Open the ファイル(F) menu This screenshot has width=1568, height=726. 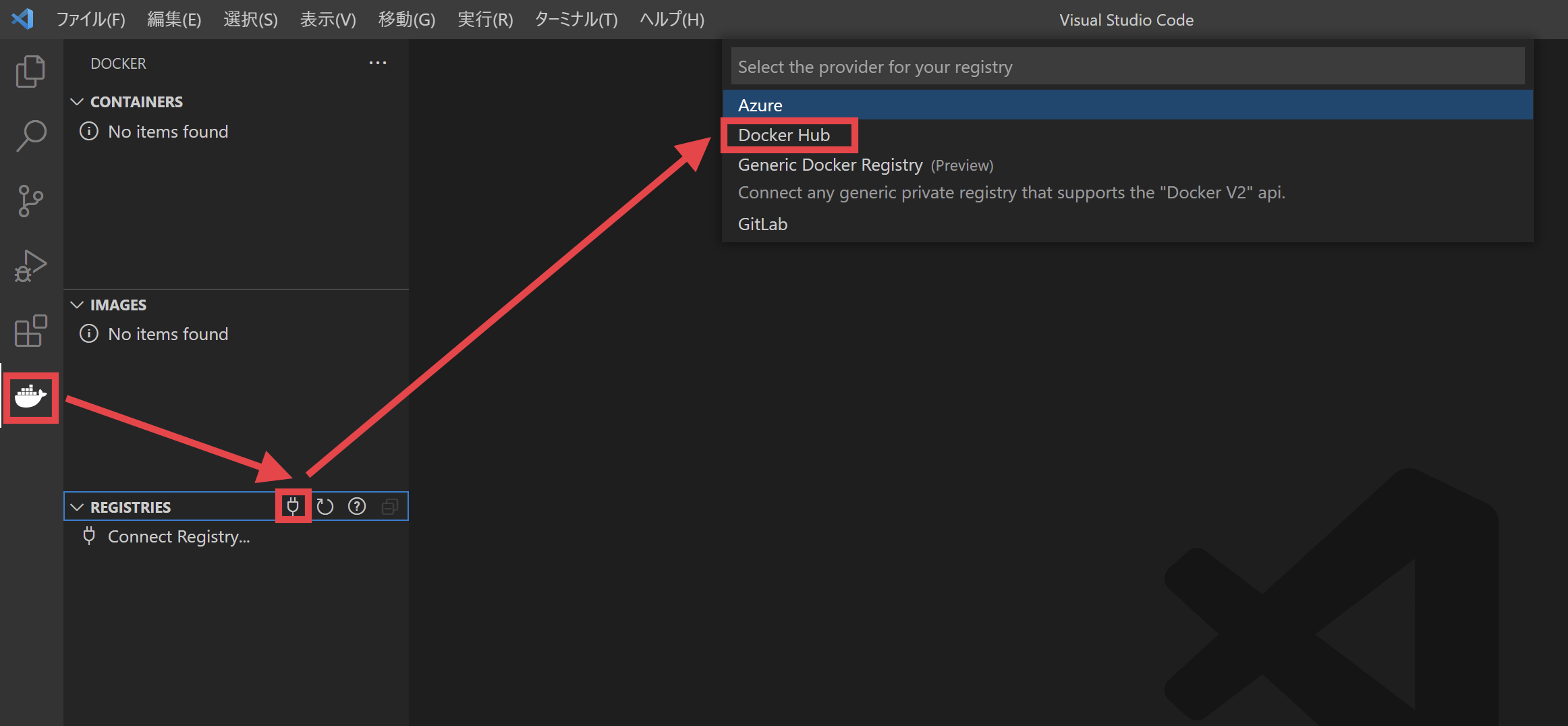pos(90,20)
